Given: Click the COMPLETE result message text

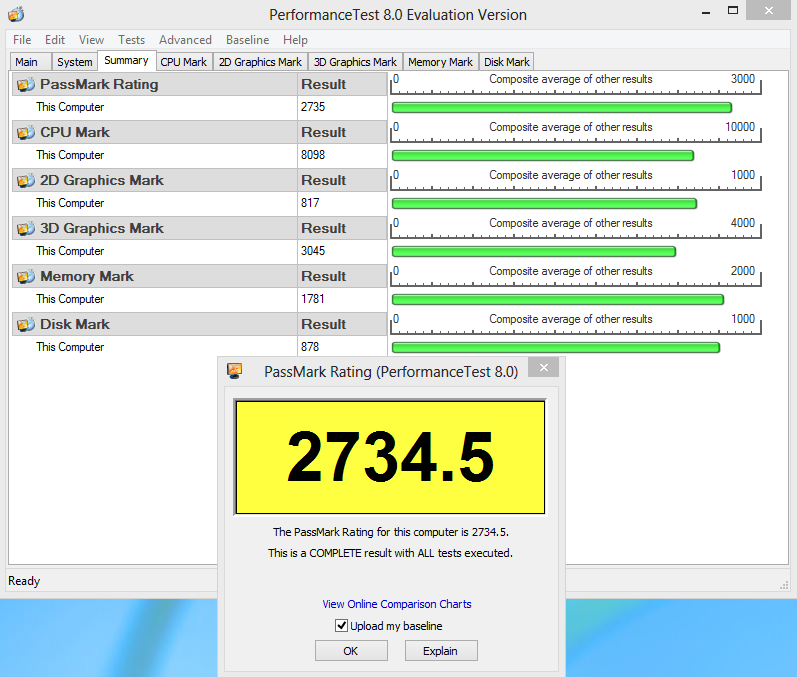Looking at the screenshot, I should (x=390, y=553).
